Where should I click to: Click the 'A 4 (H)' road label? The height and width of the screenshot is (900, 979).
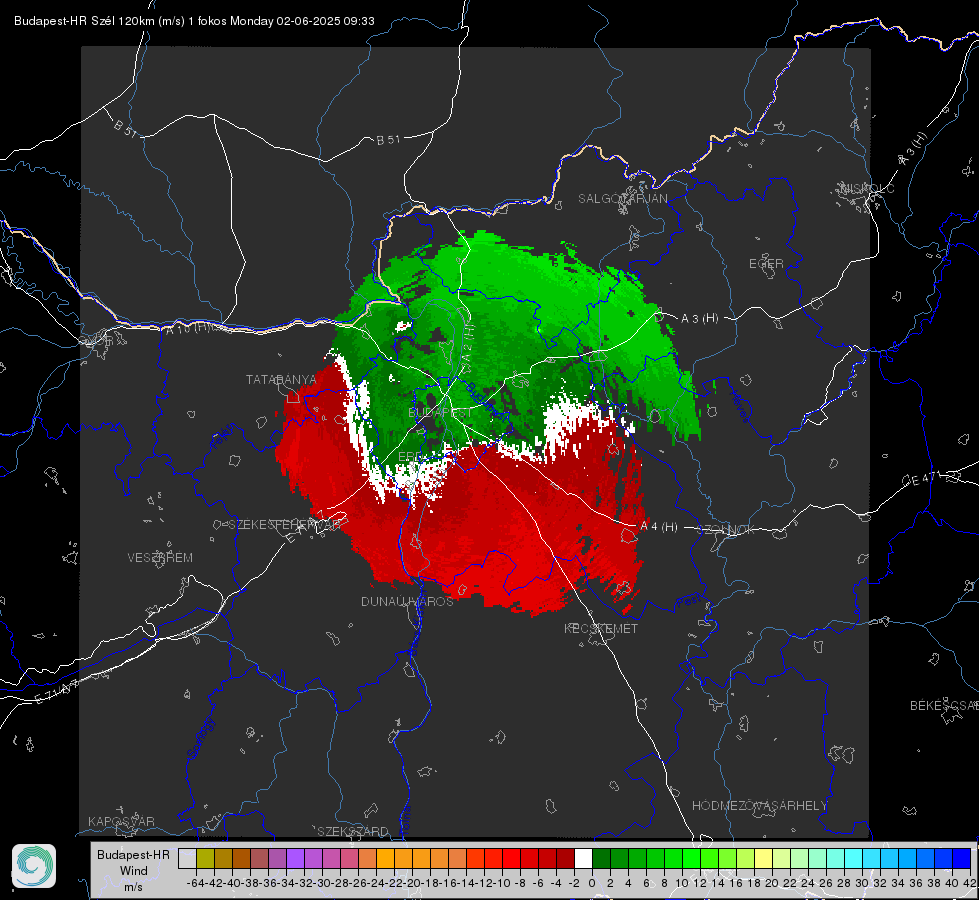[659, 527]
